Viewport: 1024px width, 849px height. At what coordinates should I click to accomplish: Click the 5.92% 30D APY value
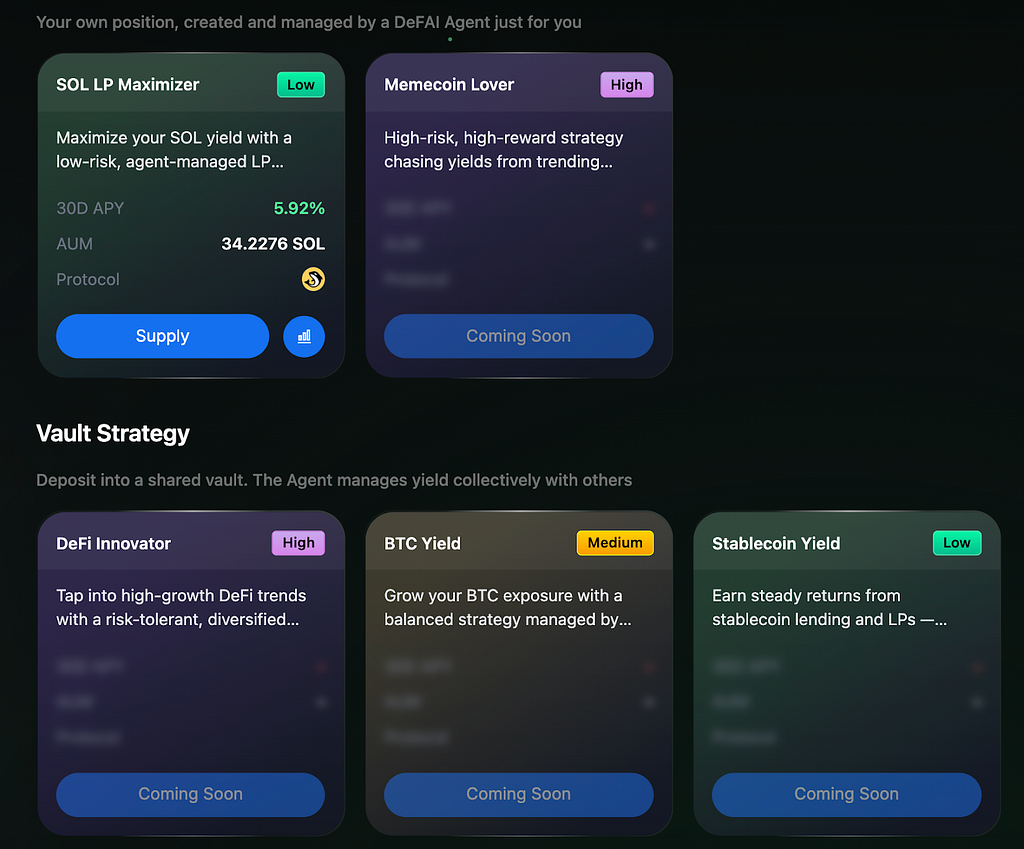coord(299,208)
